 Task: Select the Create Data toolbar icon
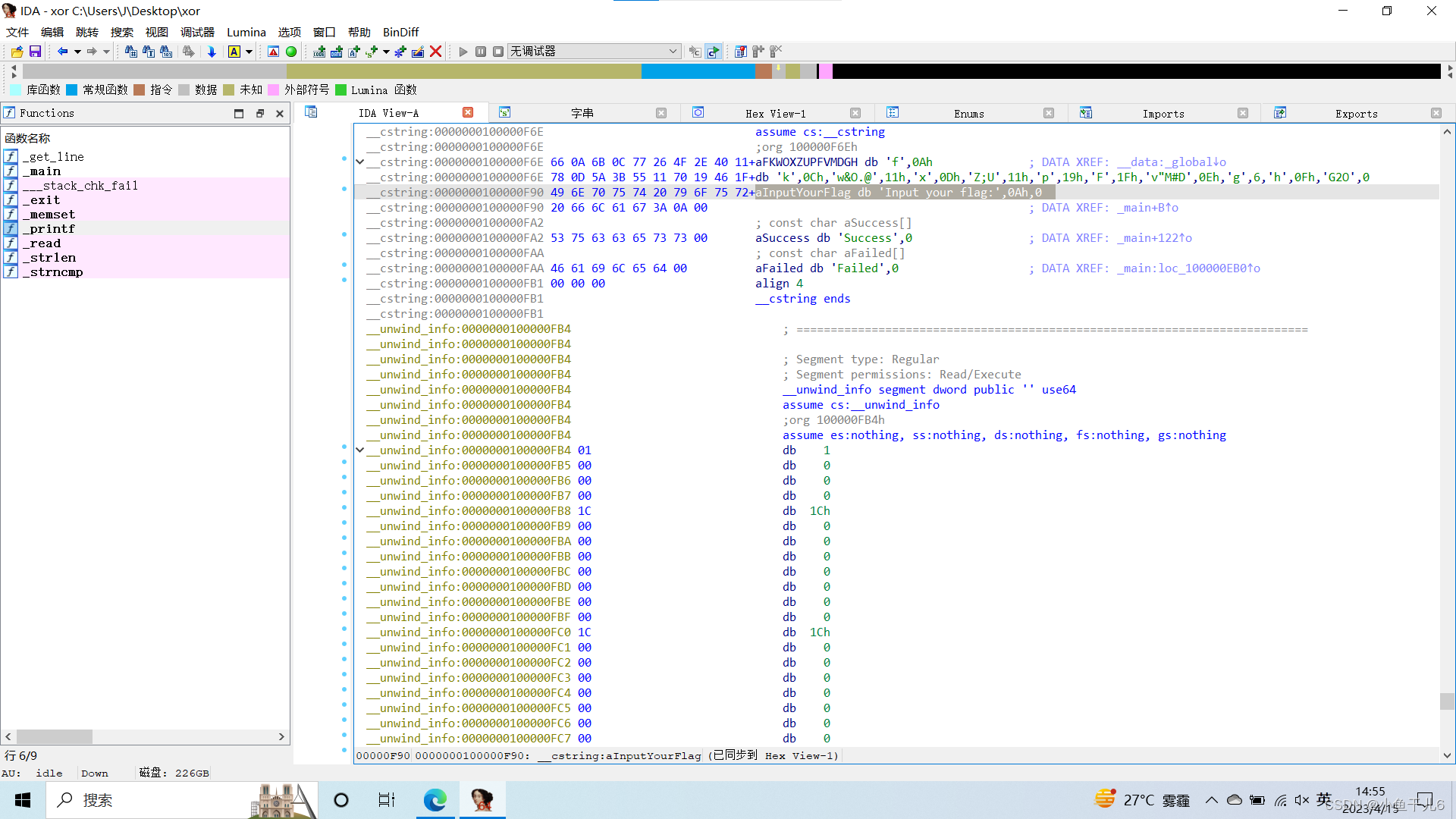pos(337,52)
